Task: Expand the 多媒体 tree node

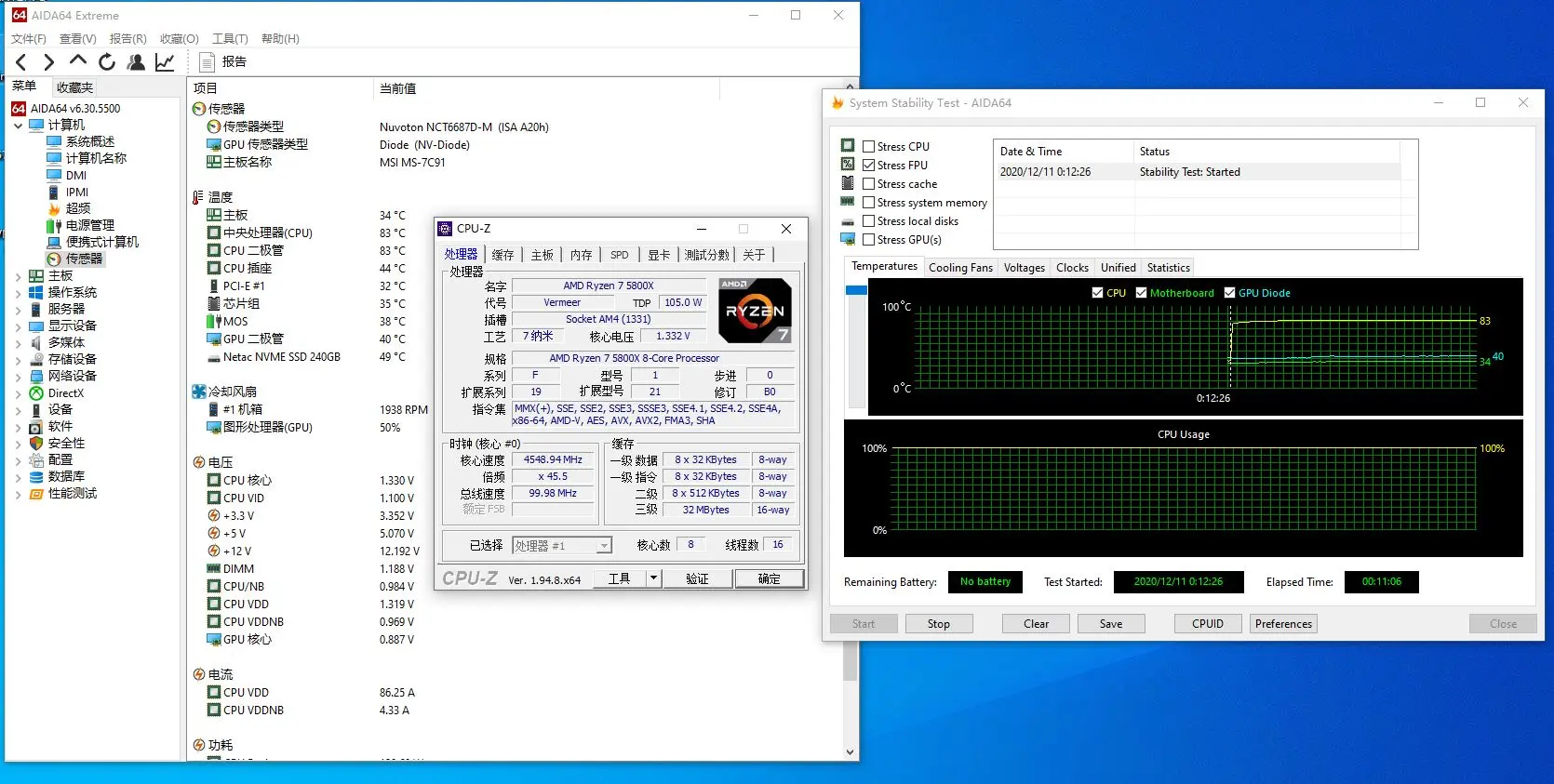Action: pos(18,343)
